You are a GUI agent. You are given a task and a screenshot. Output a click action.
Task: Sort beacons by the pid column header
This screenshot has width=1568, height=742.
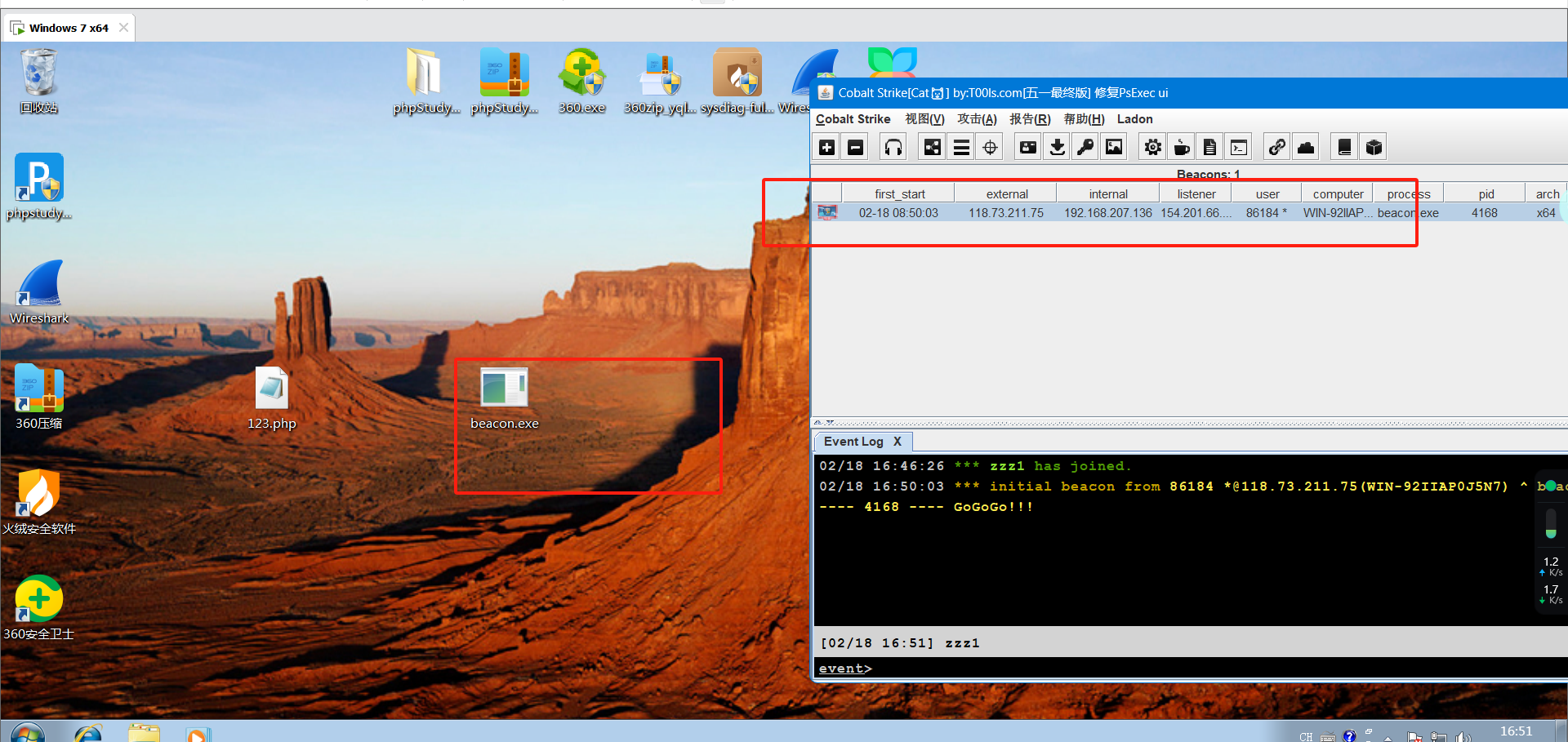pos(1484,193)
